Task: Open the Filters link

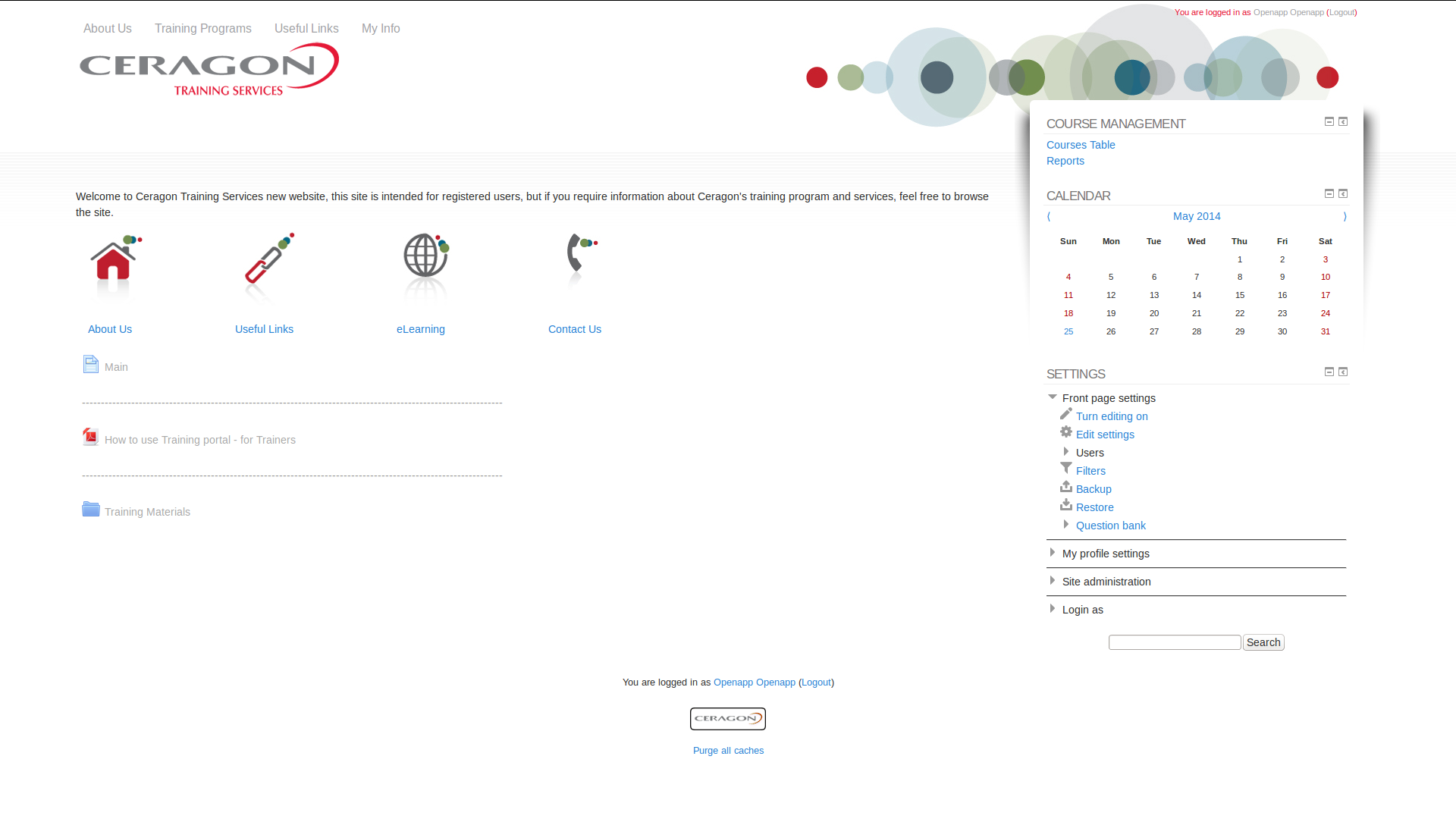Action: [x=1090, y=471]
